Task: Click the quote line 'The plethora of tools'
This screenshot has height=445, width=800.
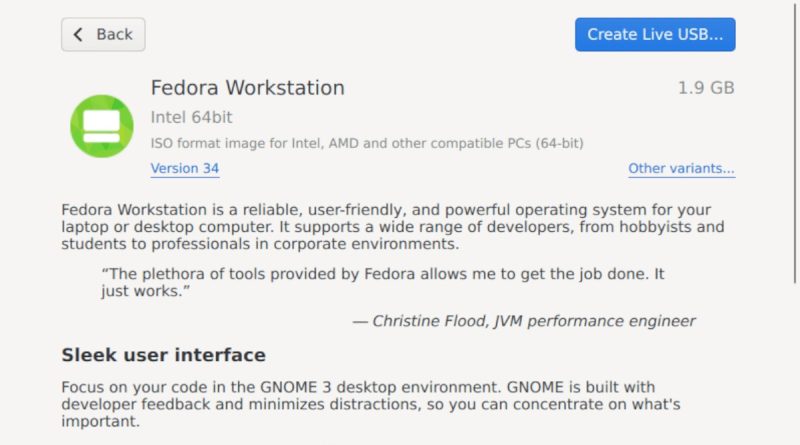Action: click(x=383, y=274)
